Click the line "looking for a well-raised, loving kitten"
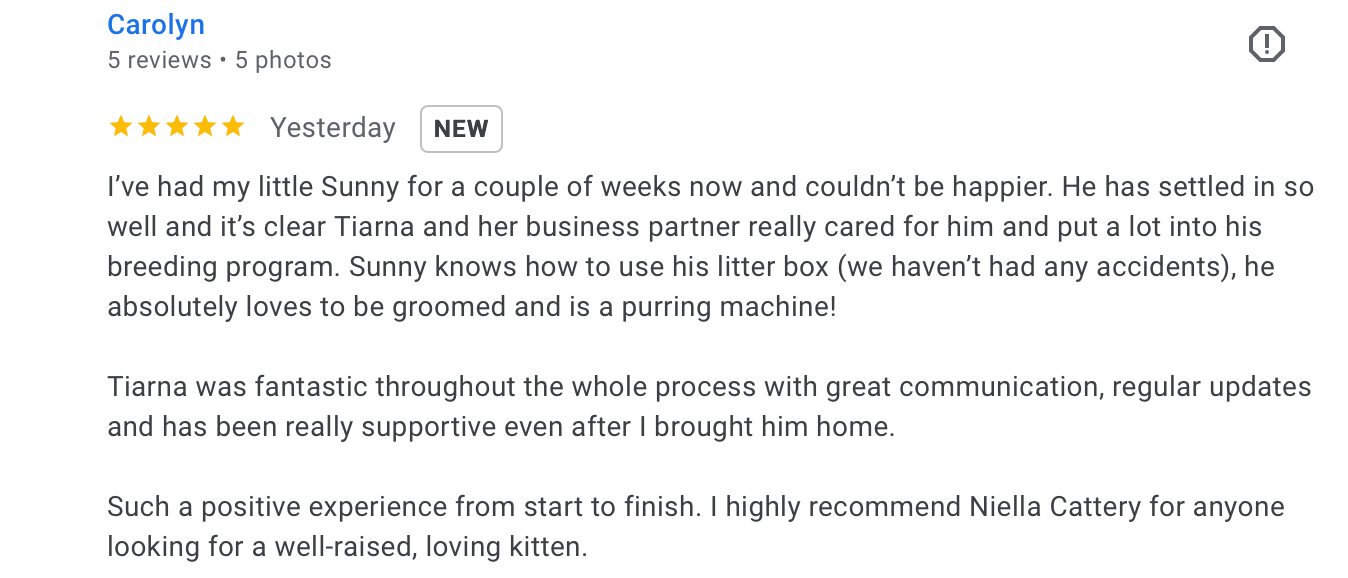Viewport: 1348px width, 578px height. tap(347, 547)
